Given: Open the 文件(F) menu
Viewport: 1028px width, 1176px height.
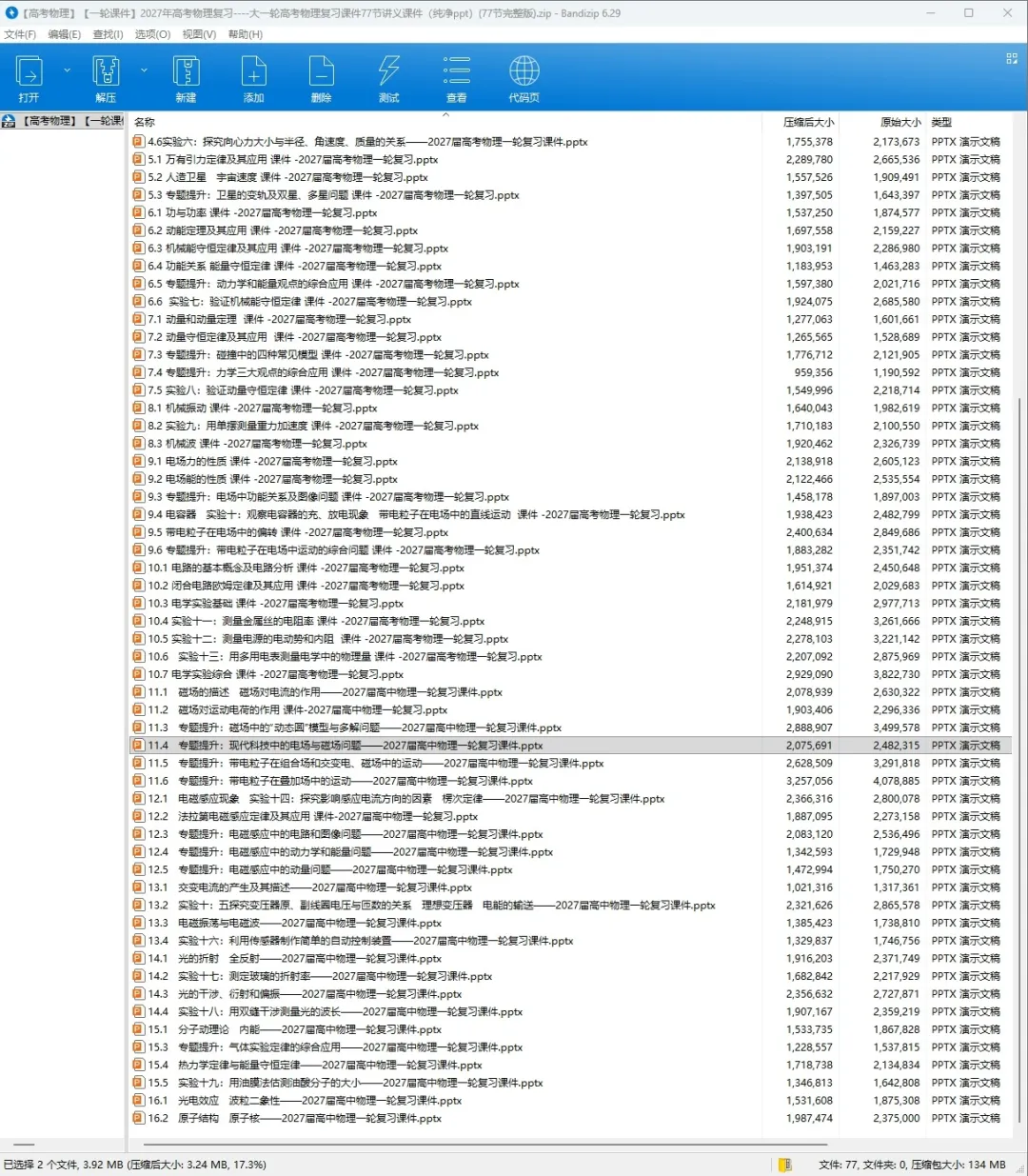Looking at the screenshot, I should pyautogui.click(x=20, y=34).
